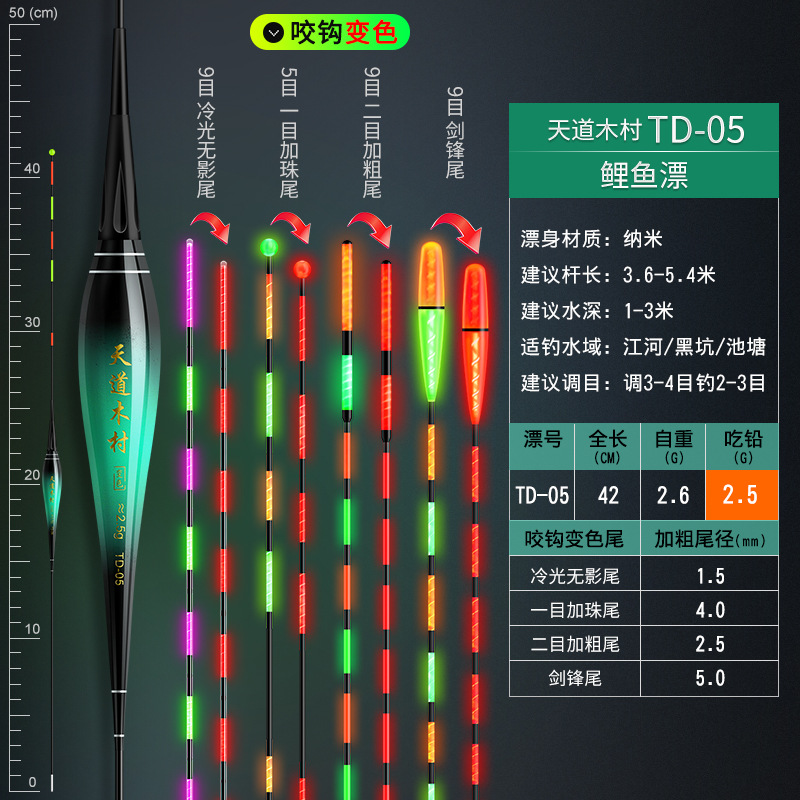Click the 40 mark on the ruler

tap(32, 168)
